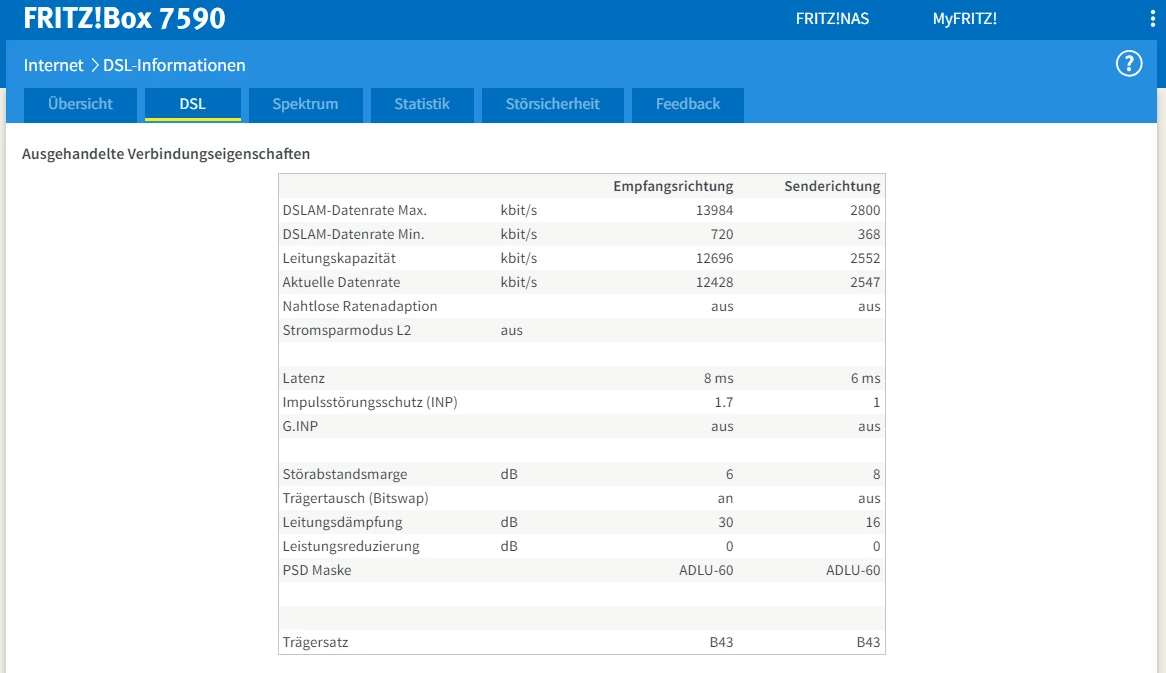Select the DSL tab
The width and height of the screenshot is (1166, 673).
(x=192, y=104)
